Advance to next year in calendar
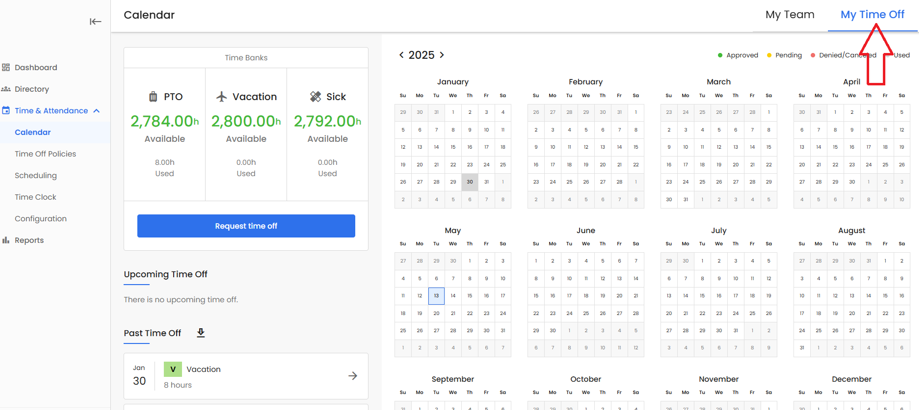919x410 pixels. [442, 56]
